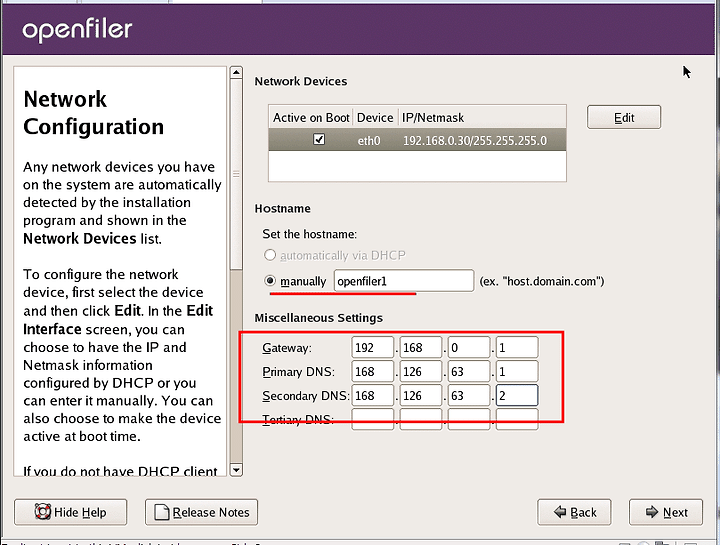The width and height of the screenshot is (720, 545).
Task: Click the right arrow icon on Next
Action: pyautogui.click(x=652, y=511)
